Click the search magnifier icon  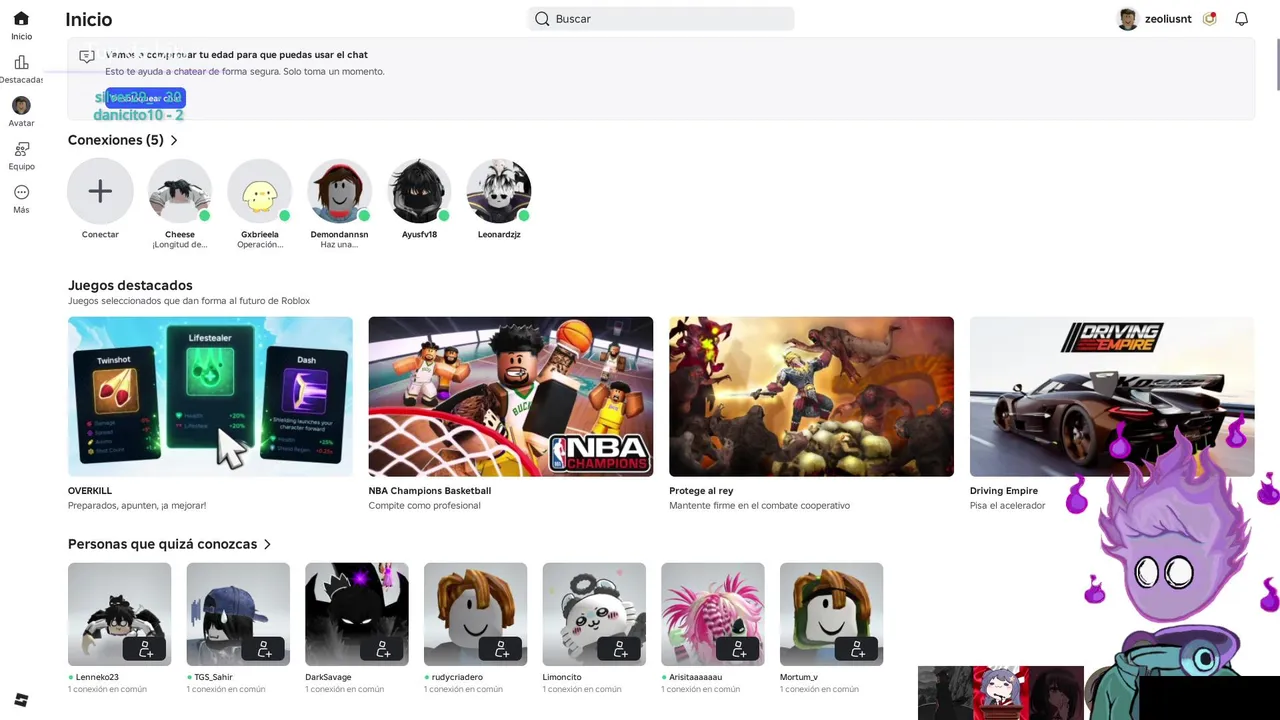(542, 19)
